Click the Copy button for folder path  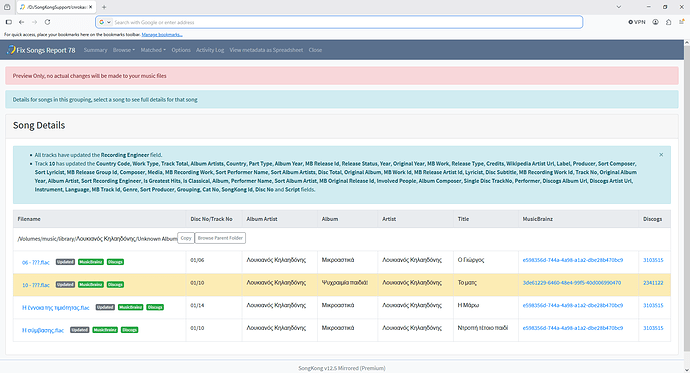[x=186, y=238]
